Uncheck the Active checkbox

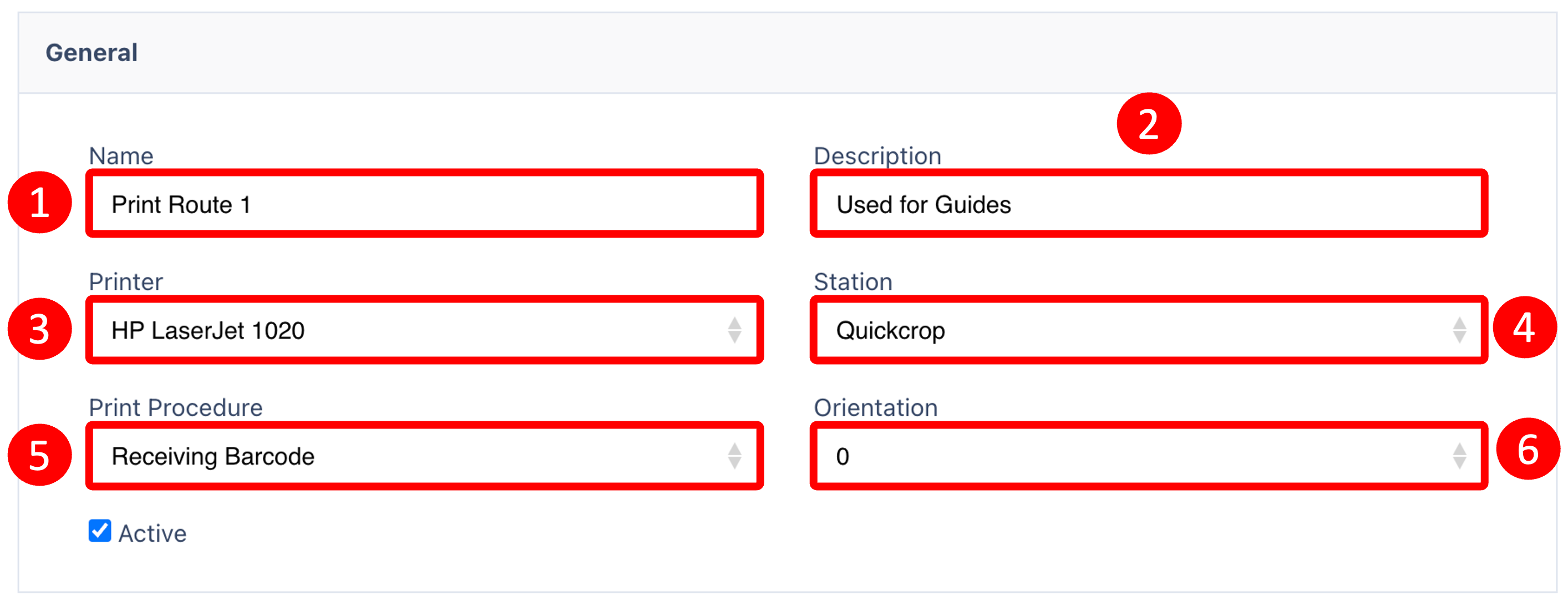tap(100, 531)
